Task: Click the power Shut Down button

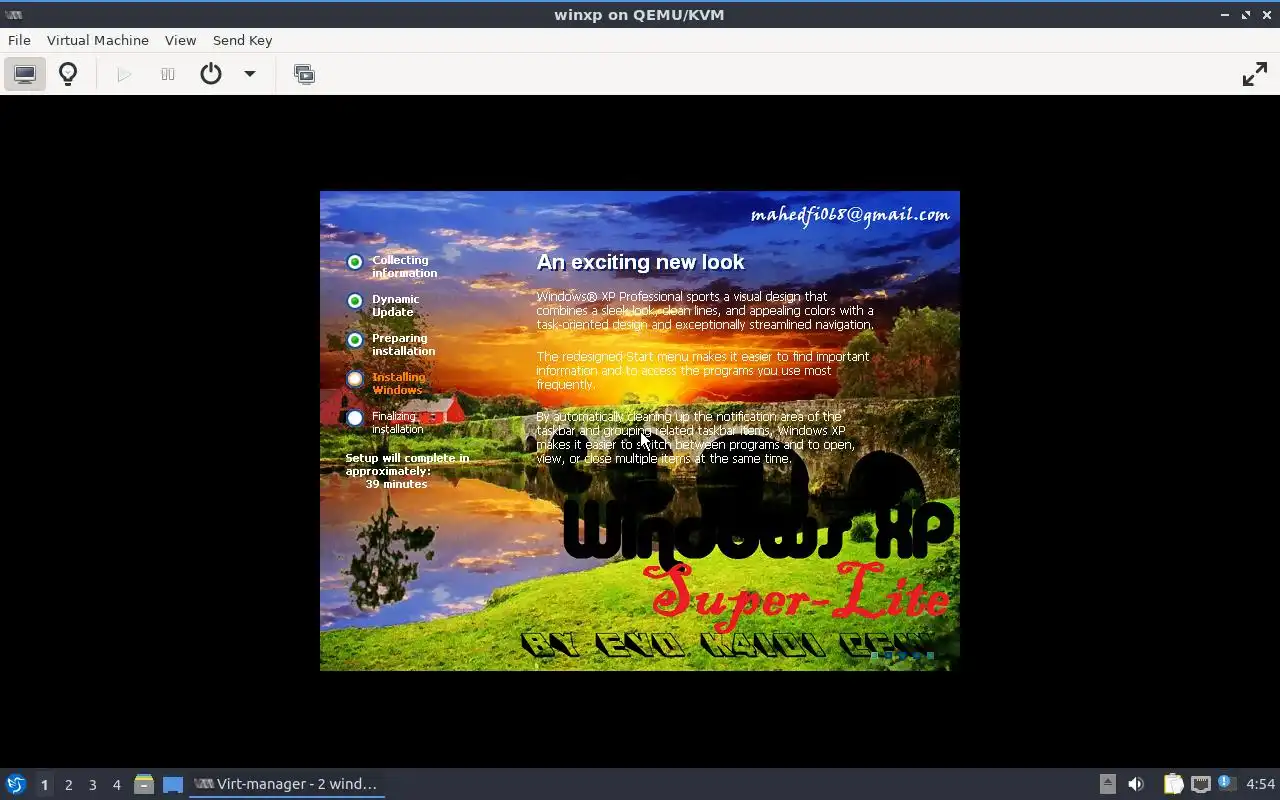Action: (211, 74)
